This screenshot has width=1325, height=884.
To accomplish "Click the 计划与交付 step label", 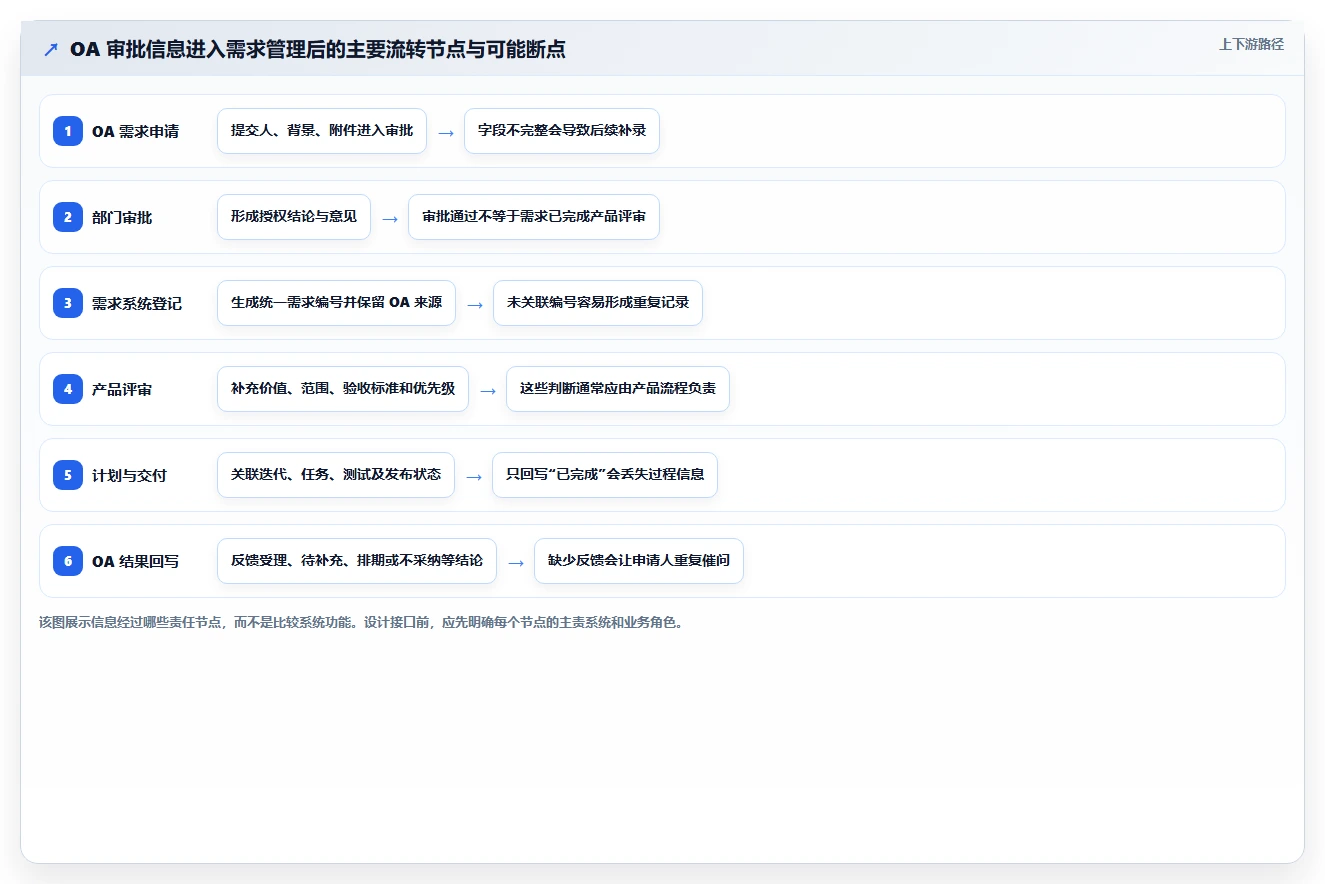I will click(129, 475).
